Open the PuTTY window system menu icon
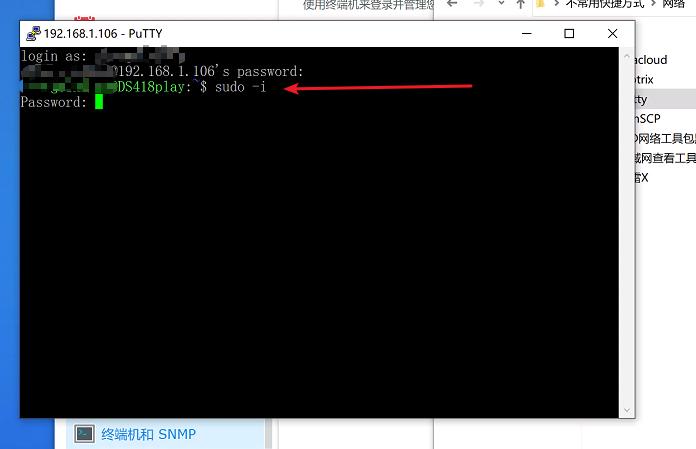Screen dimensions: 696x449 [x=33, y=34]
